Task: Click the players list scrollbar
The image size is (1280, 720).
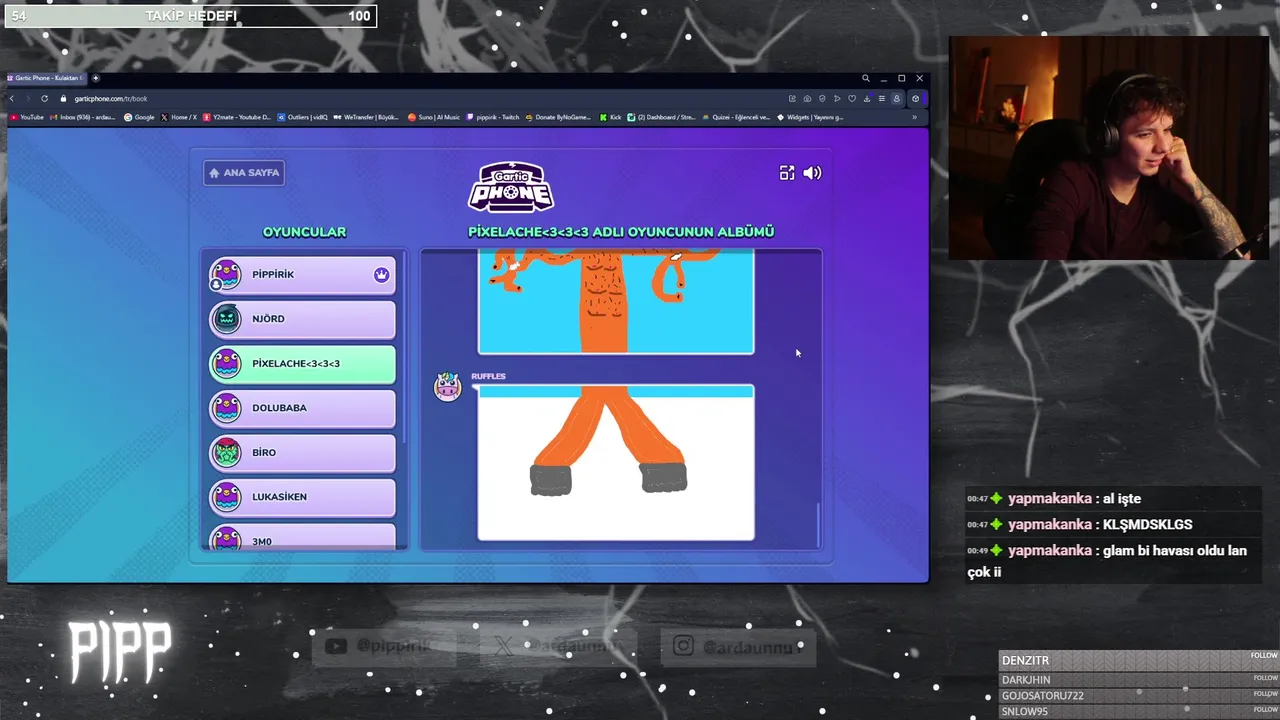Action: point(405,345)
